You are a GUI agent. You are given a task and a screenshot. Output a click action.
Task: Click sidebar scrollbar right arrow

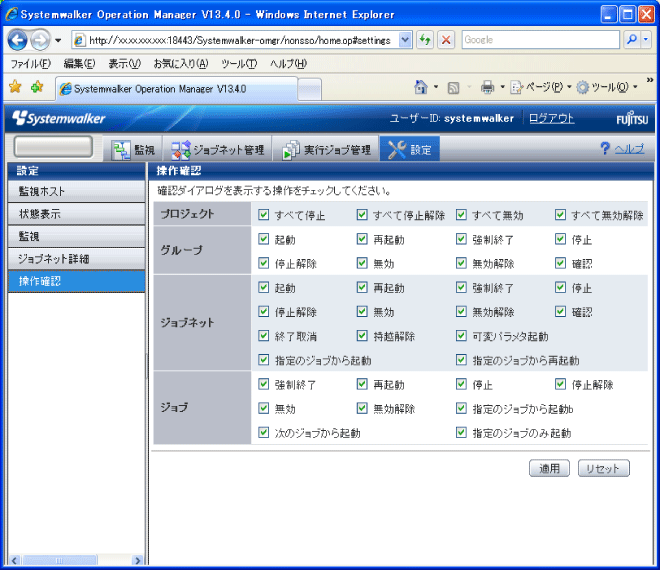tap(137, 560)
